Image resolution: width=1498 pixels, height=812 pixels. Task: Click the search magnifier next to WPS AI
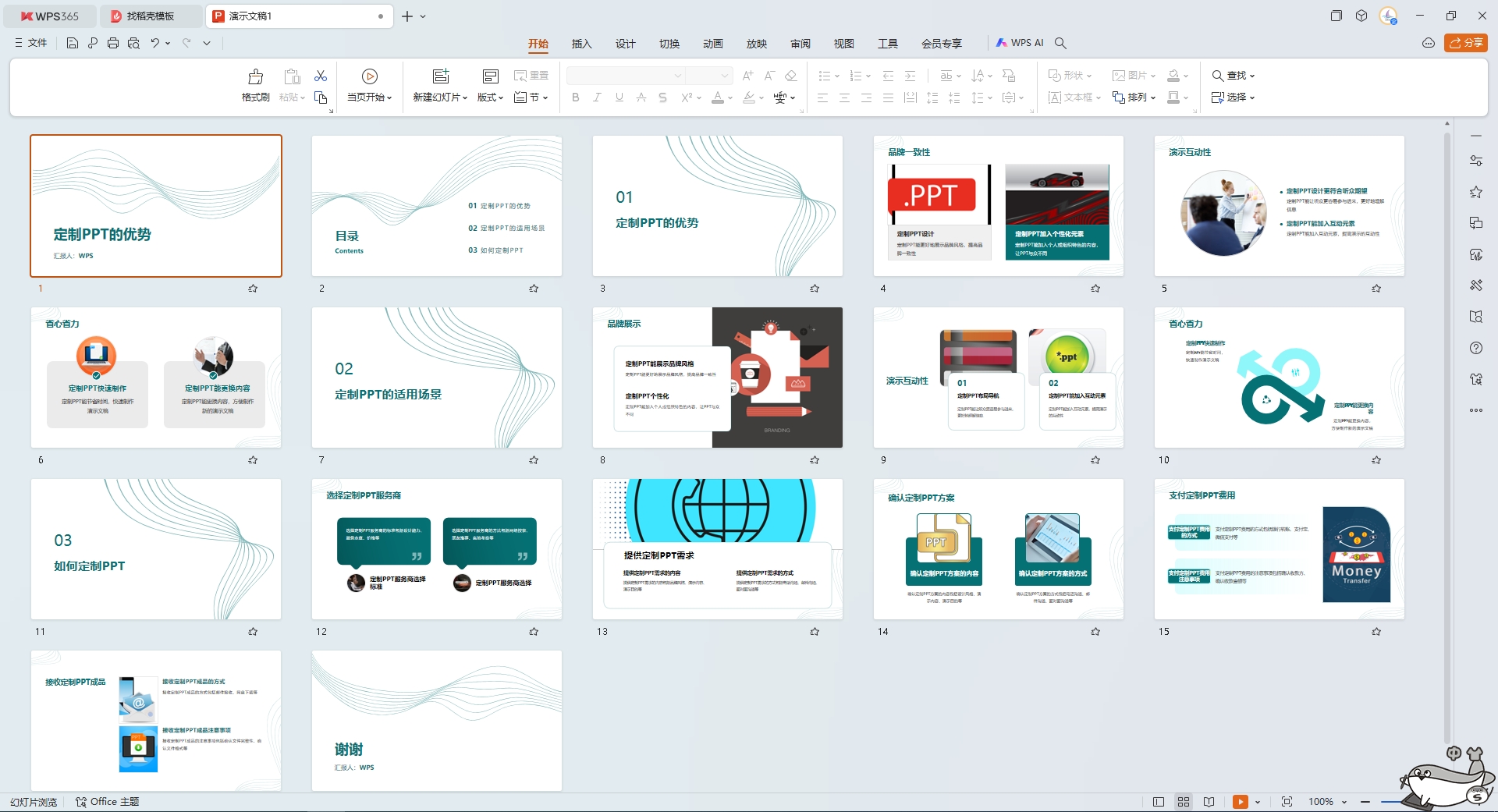pyautogui.click(x=1060, y=43)
